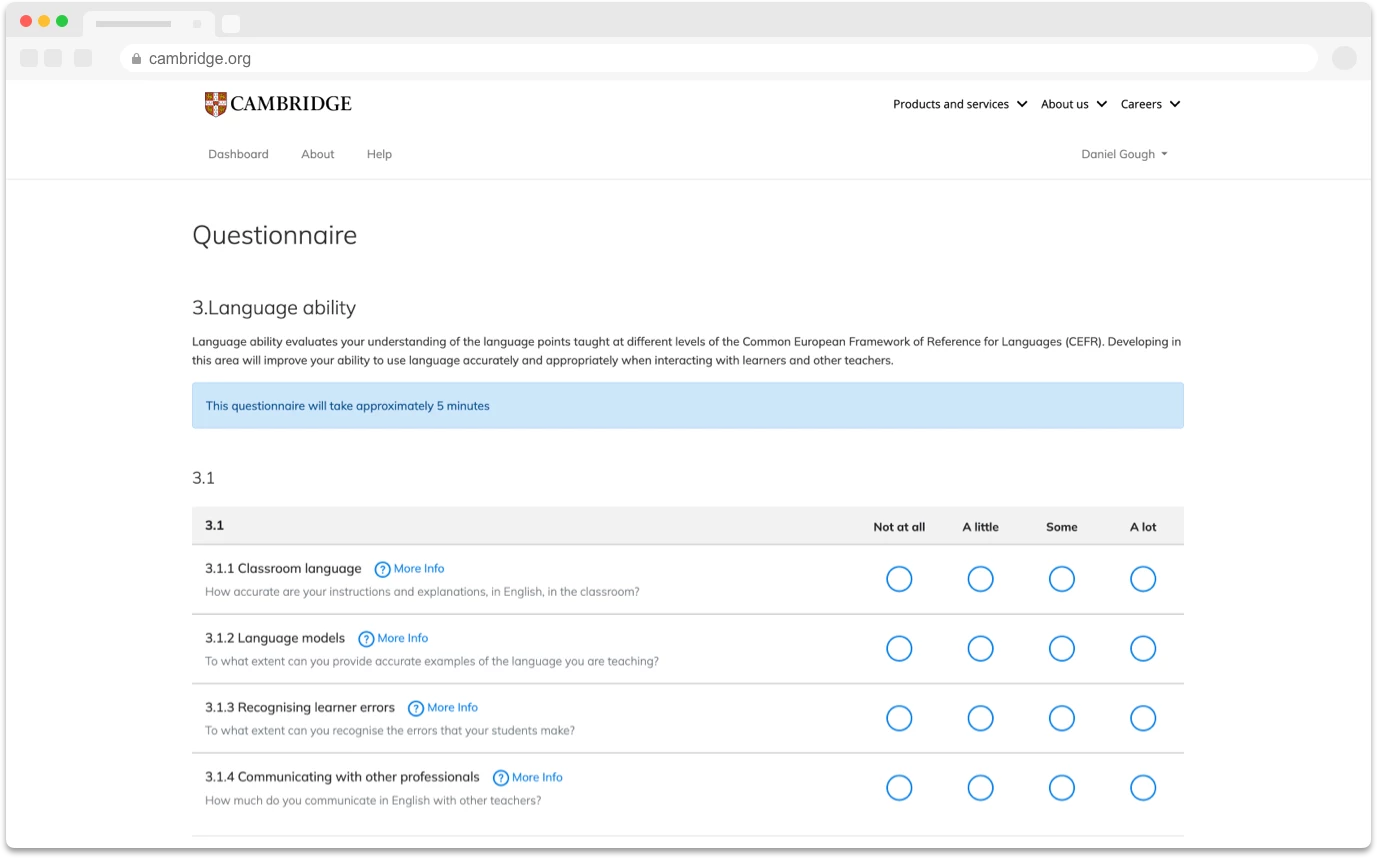Open the info icon next to Language models
1377x858 pixels.
tap(365, 638)
